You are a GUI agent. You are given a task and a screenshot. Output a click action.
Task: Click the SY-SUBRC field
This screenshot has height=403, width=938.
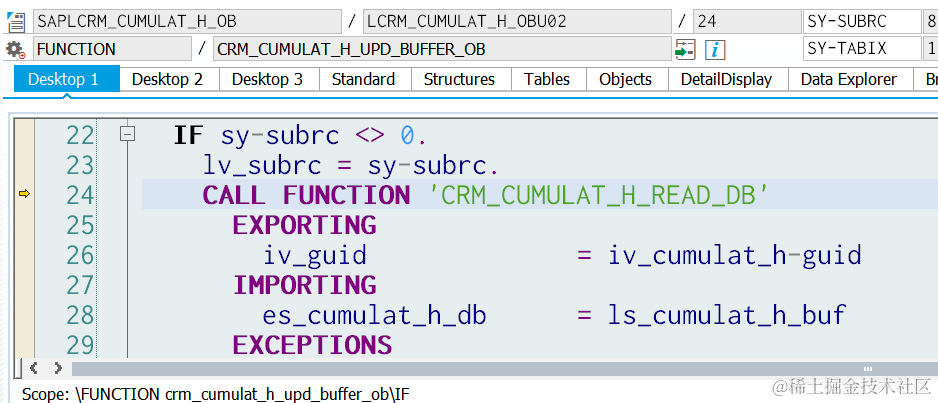click(862, 22)
